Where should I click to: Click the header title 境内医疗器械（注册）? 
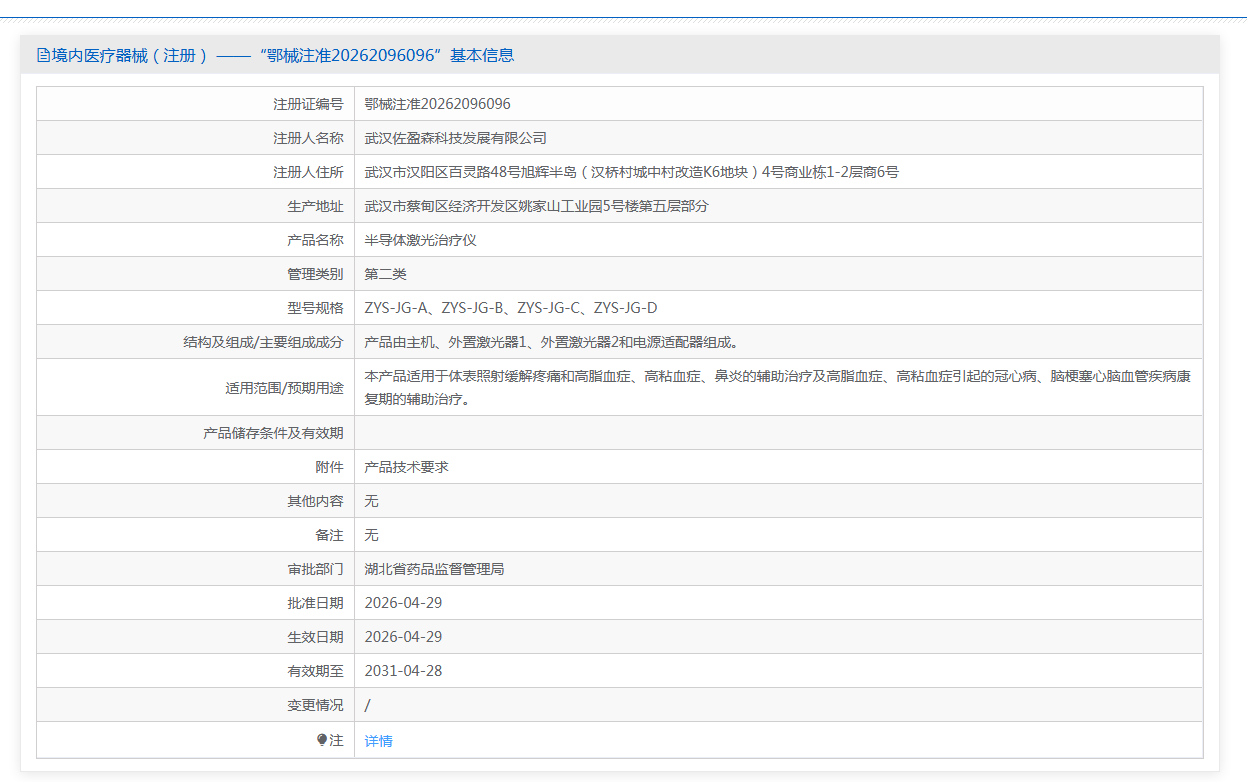coord(130,55)
